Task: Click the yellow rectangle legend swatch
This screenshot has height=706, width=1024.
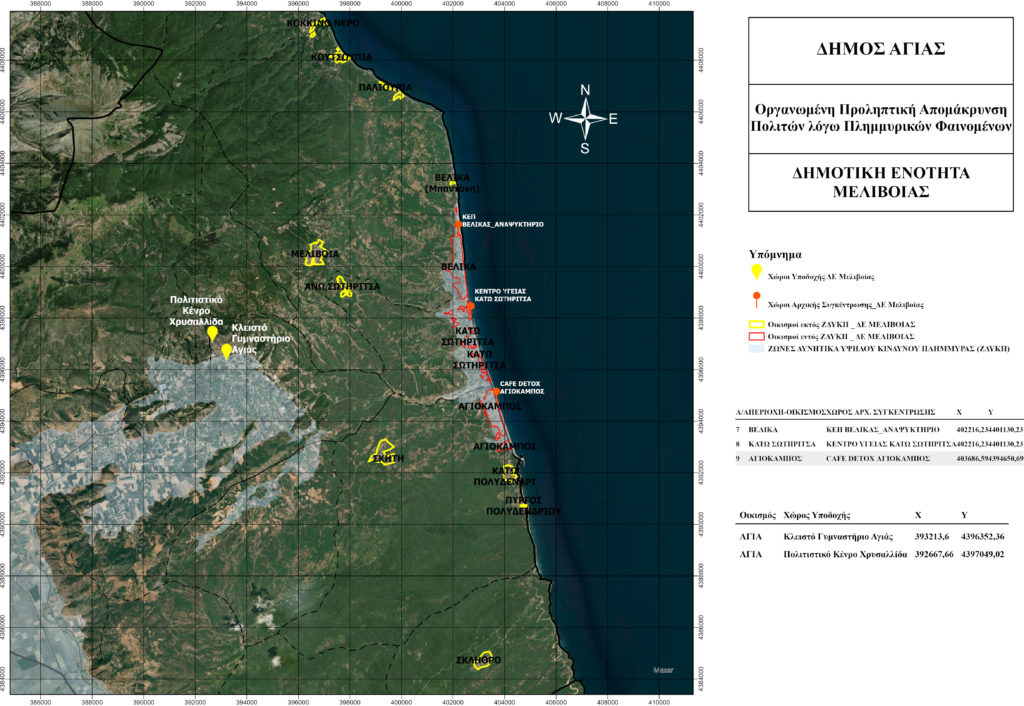Action: (x=757, y=325)
